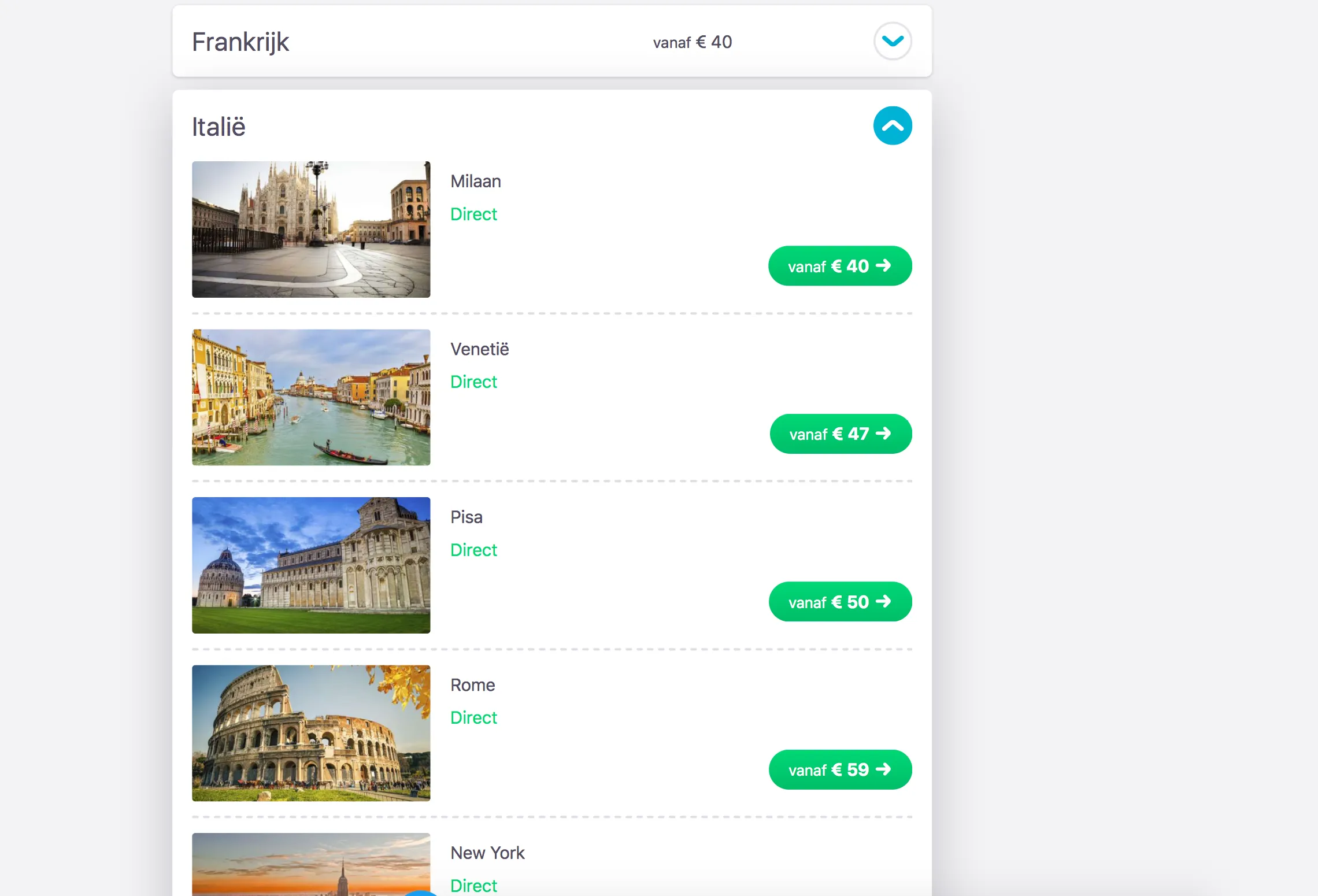Expand the Frankrijk section chevron
Screen dimensions: 1318x896
point(893,41)
